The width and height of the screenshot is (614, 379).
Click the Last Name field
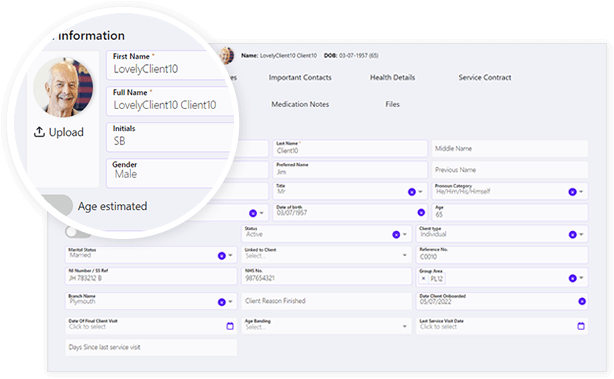point(350,148)
